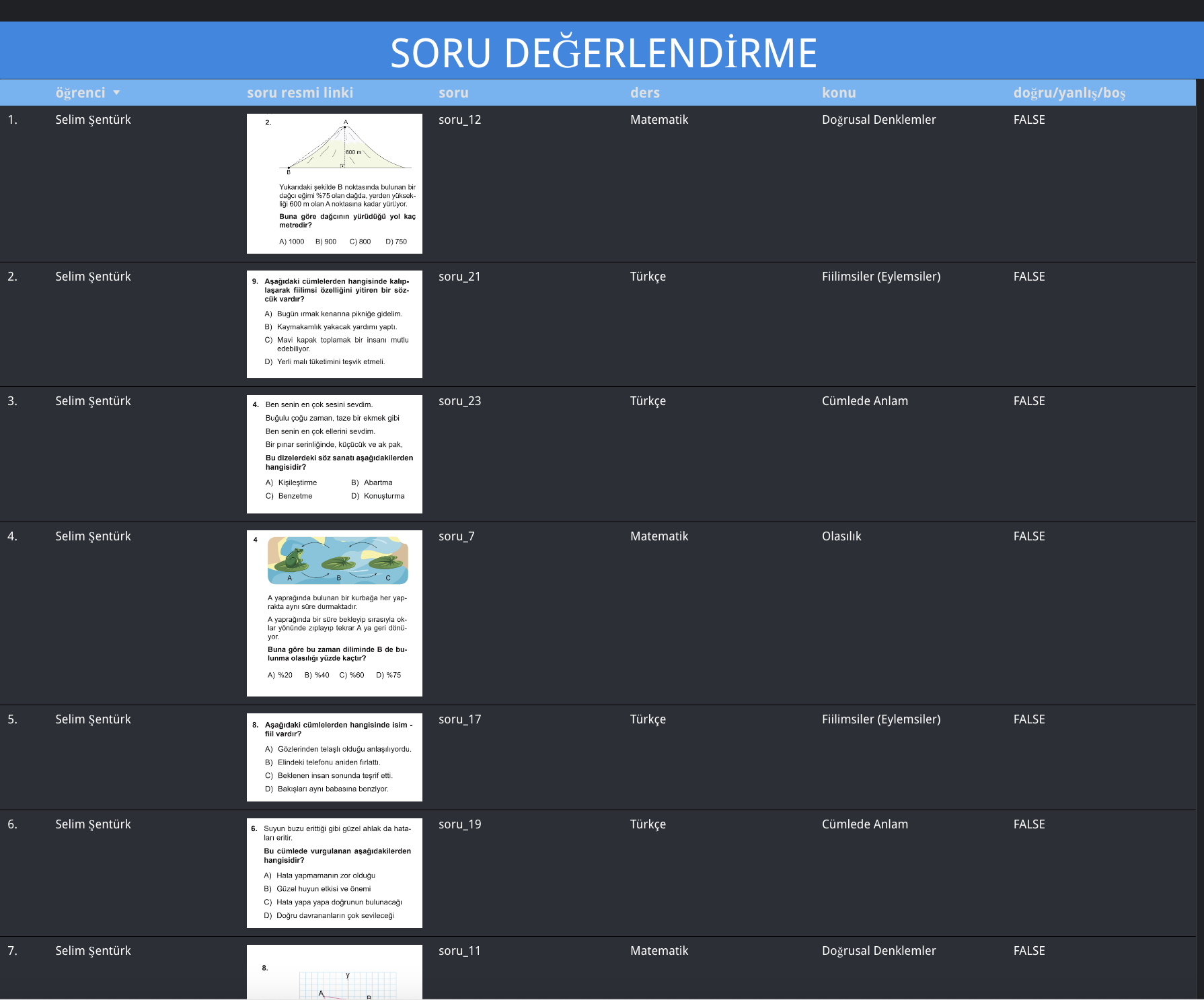Click Matematik in the soru_11 row
This screenshot has width=1204, height=1000.
(x=659, y=951)
